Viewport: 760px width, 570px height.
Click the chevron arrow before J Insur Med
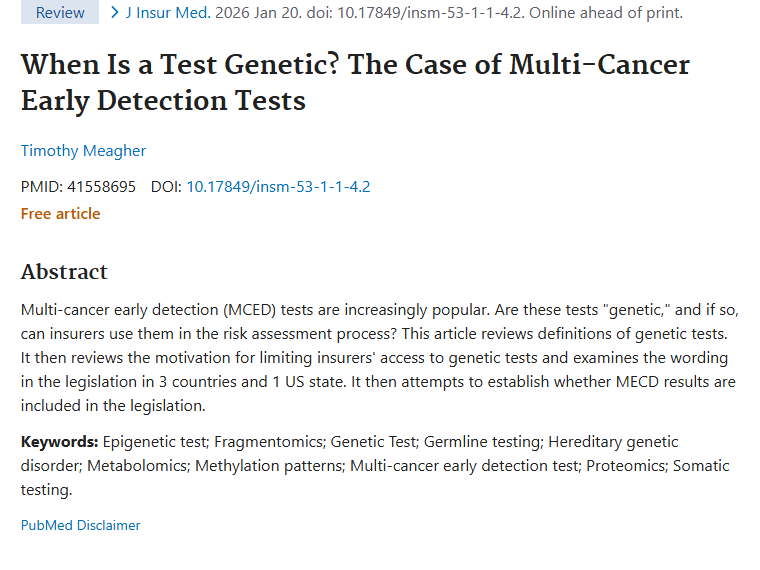pyautogui.click(x=115, y=13)
